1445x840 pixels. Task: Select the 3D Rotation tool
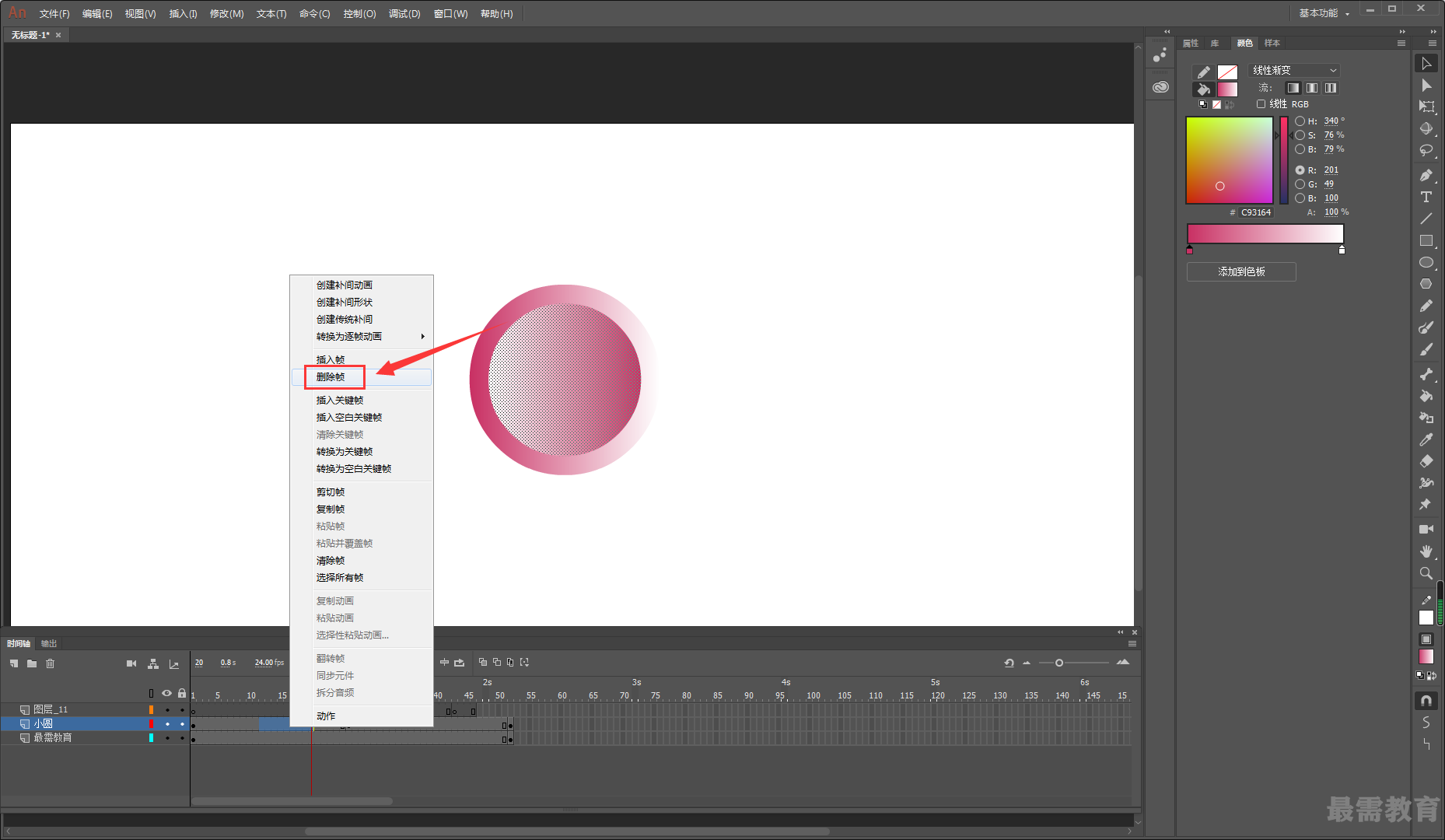[1426, 128]
